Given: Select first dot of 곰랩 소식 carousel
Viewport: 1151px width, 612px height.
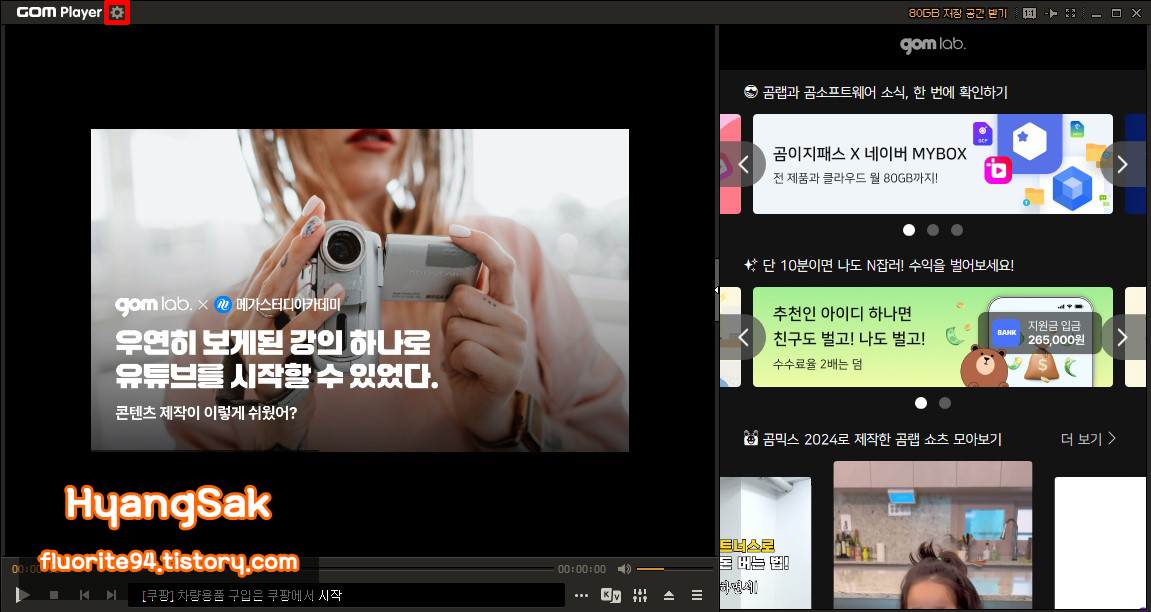Looking at the screenshot, I should click(909, 230).
